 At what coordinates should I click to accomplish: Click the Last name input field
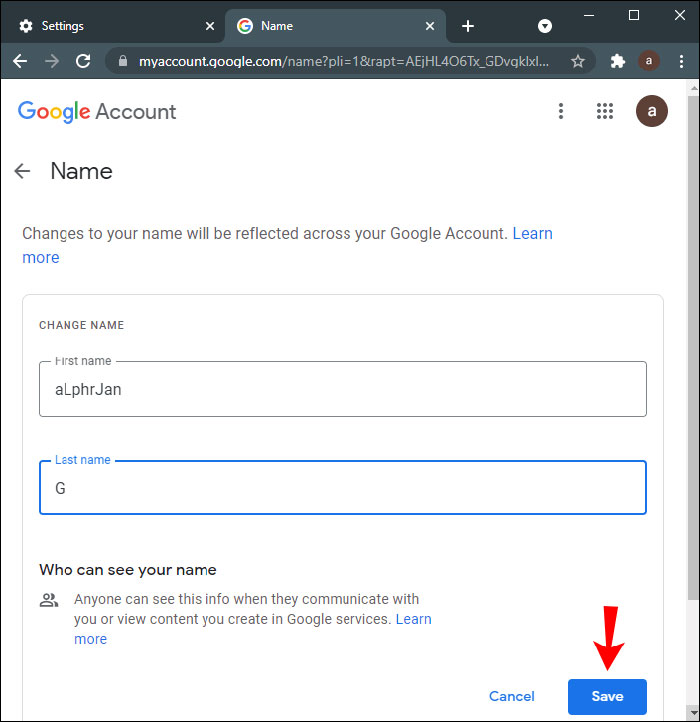343,488
